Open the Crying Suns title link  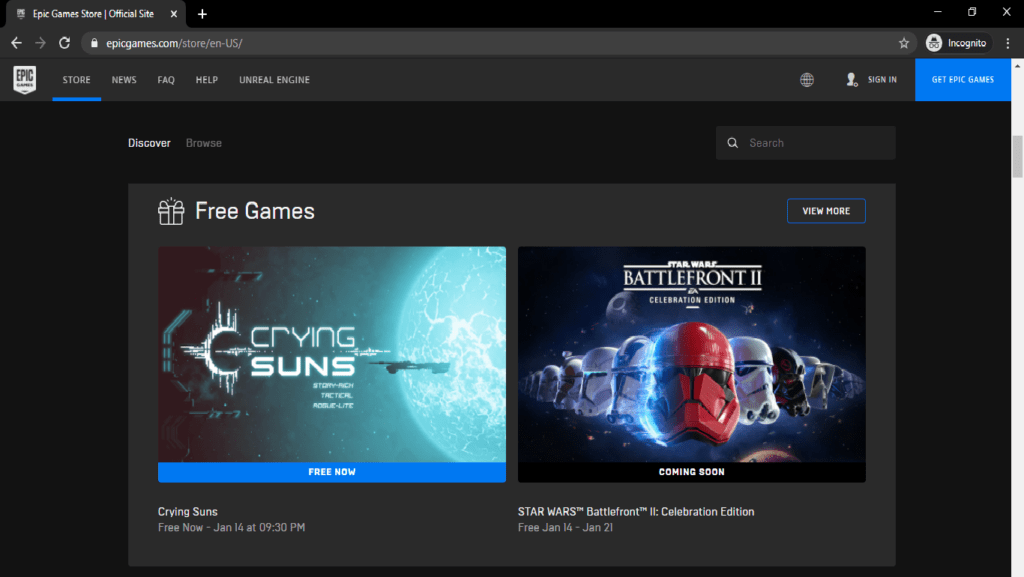(187, 512)
